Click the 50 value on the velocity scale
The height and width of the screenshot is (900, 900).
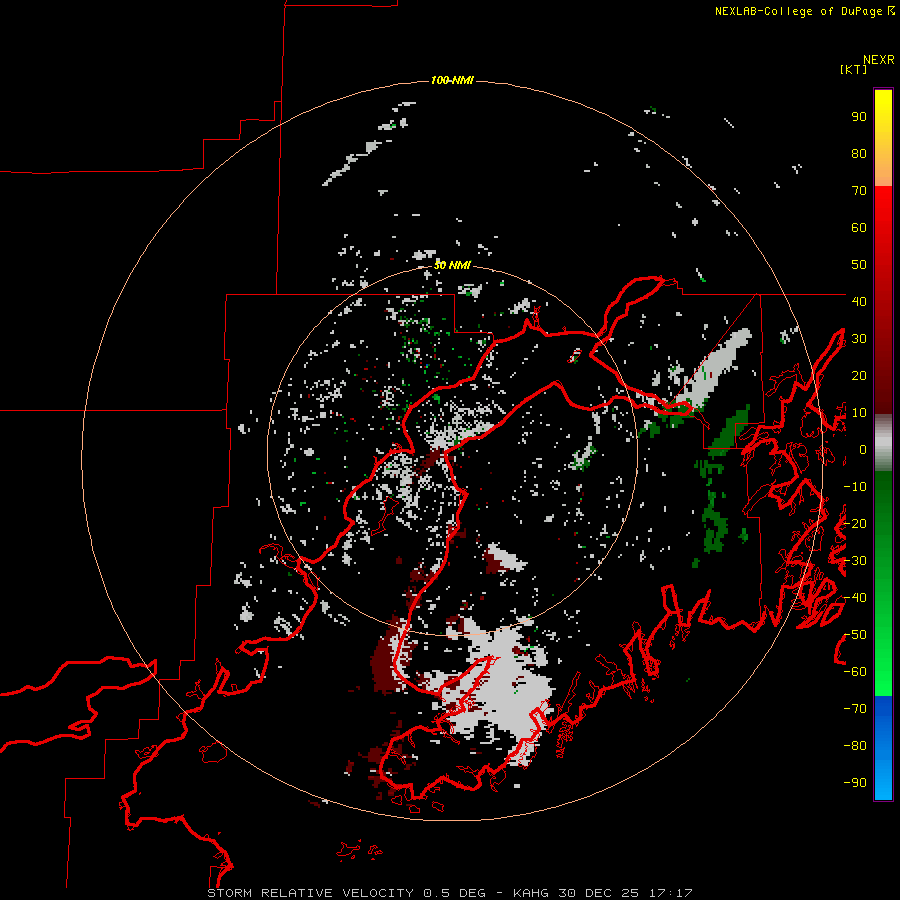859,265
